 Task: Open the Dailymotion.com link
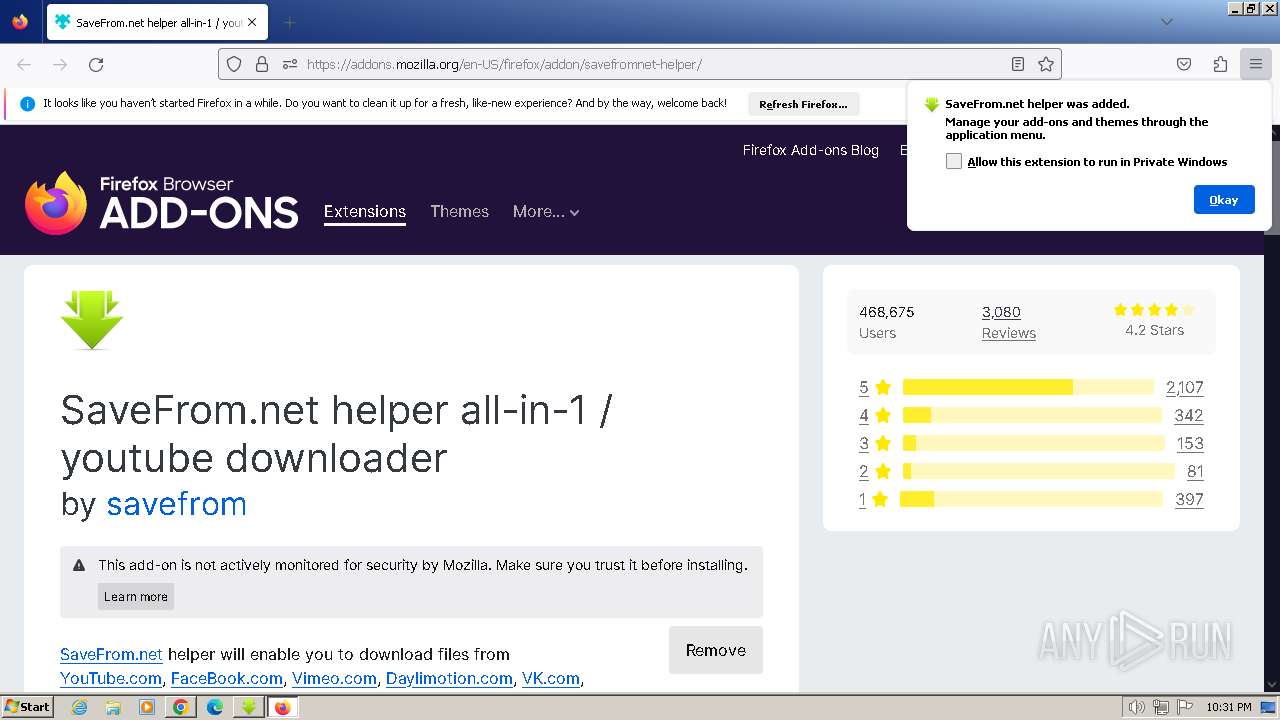[449, 678]
